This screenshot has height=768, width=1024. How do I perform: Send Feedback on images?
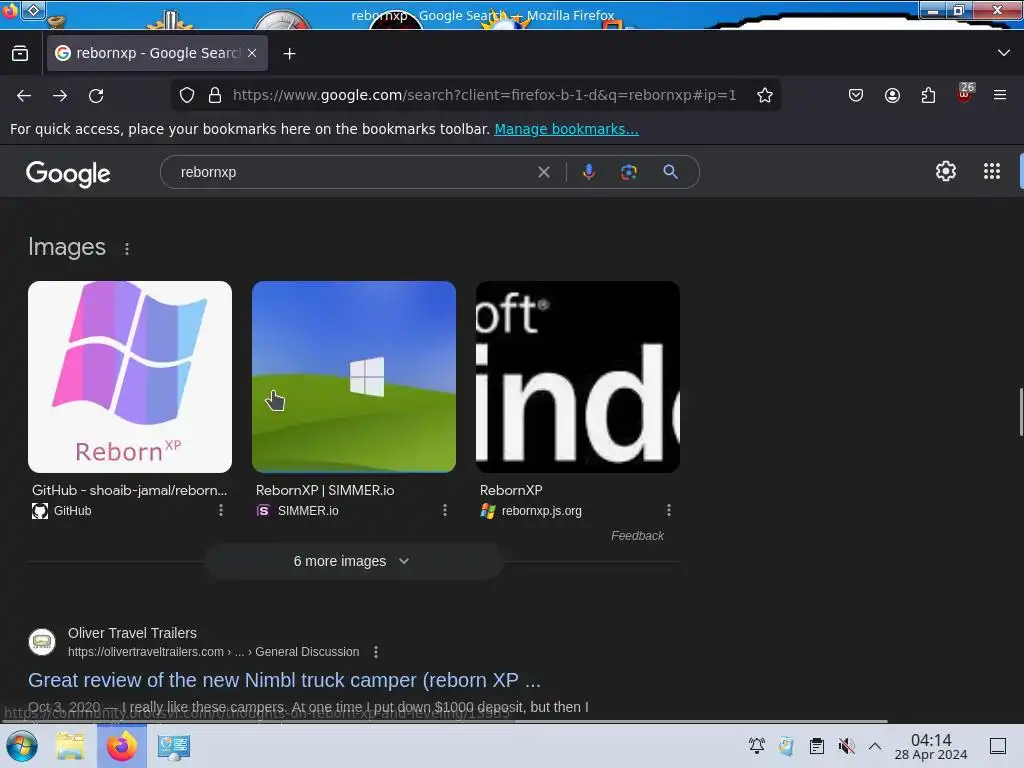click(637, 536)
